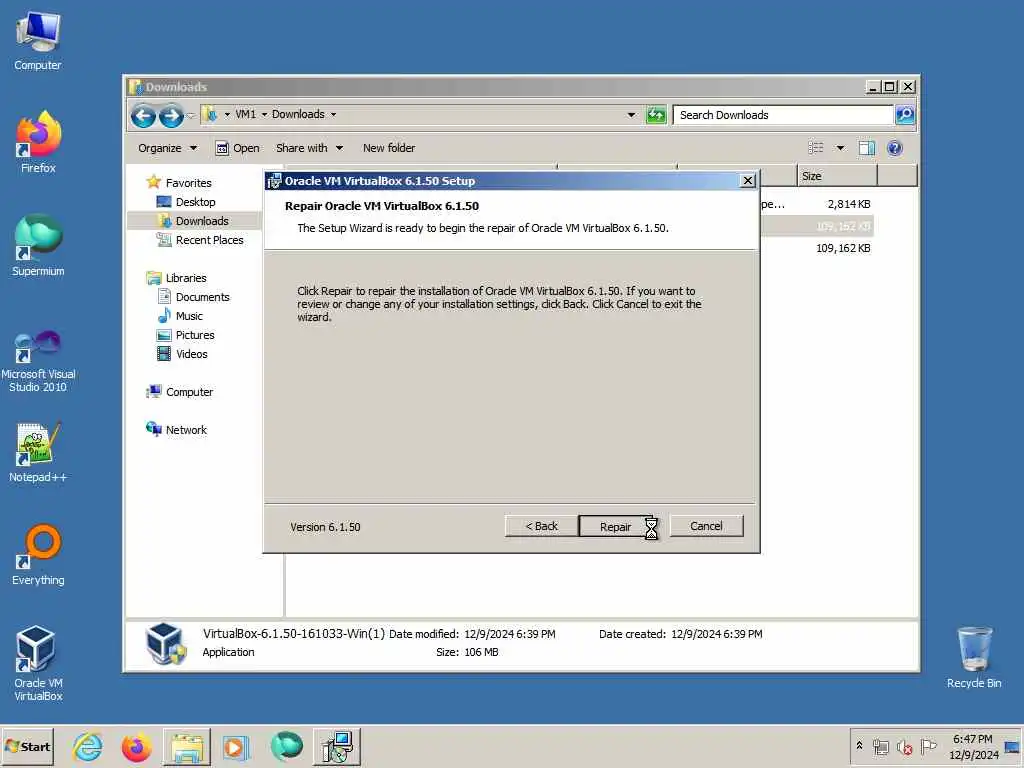Viewport: 1024px width, 768px height.
Task: Open Explorer help icon
Action: point(895,148)
